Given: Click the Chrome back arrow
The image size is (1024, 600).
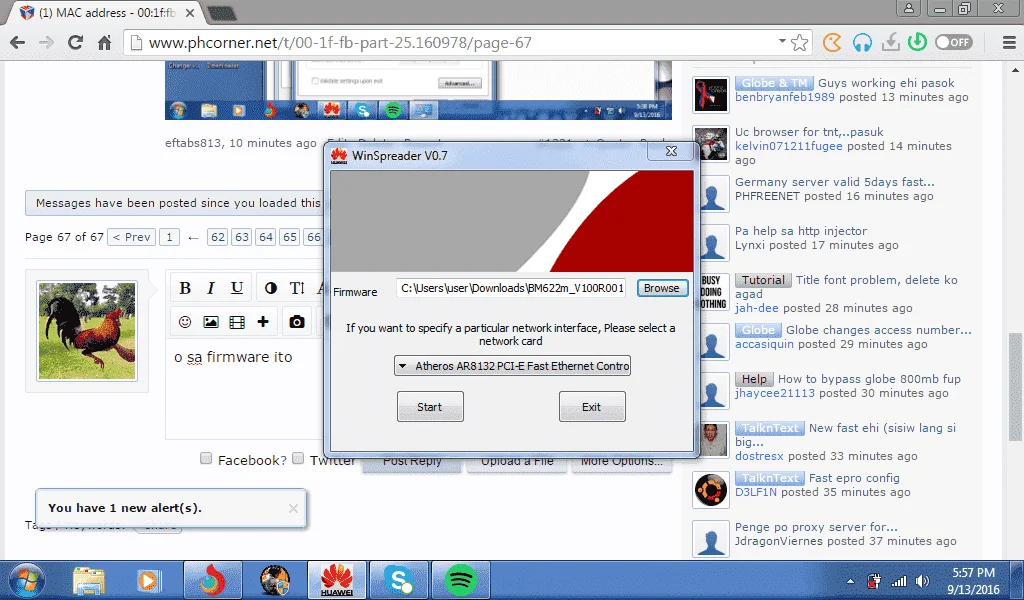Looking at the screenshot, I should [18, 42].
